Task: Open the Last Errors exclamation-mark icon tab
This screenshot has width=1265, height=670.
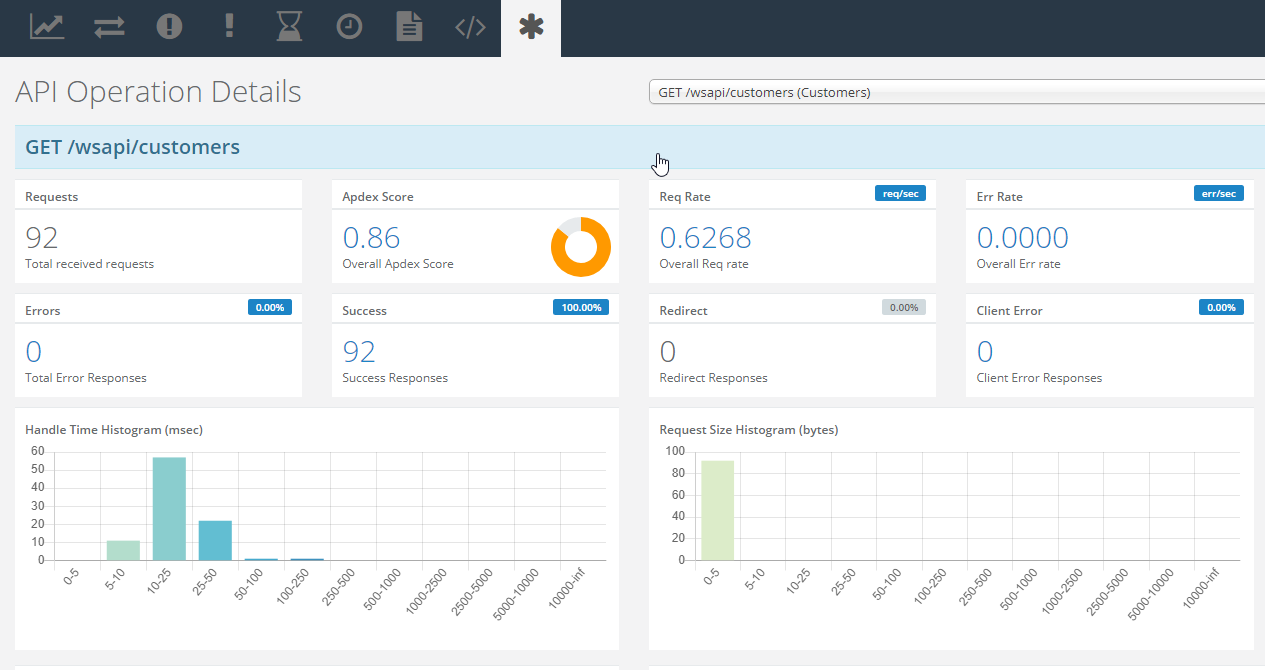Action: click(229, 26)
